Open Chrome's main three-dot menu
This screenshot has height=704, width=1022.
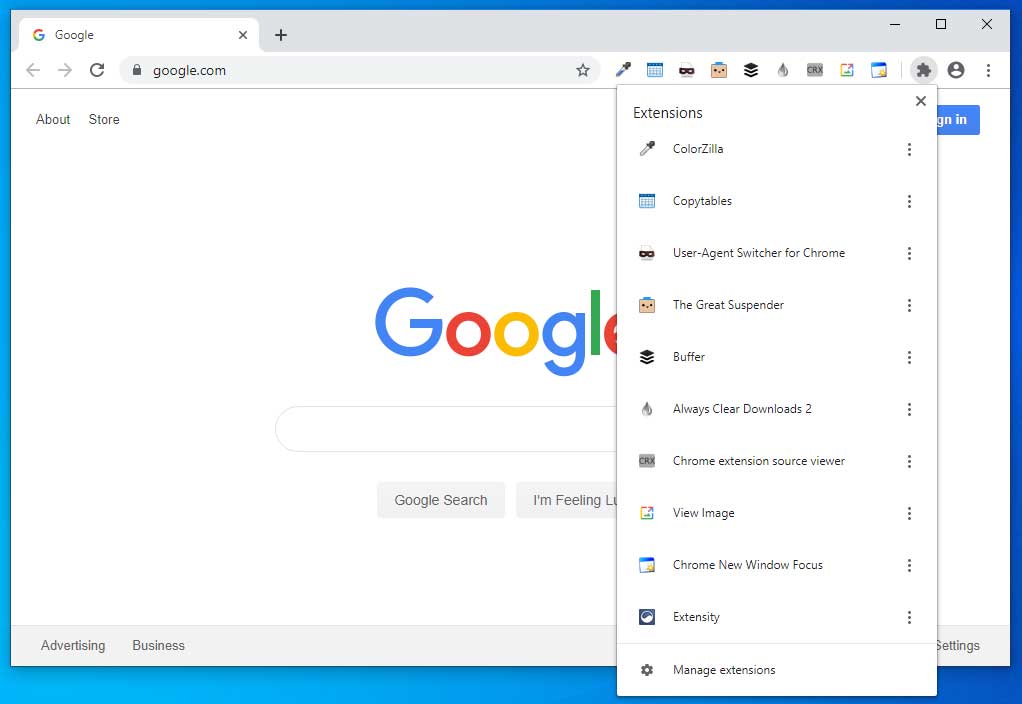[989, 70]
